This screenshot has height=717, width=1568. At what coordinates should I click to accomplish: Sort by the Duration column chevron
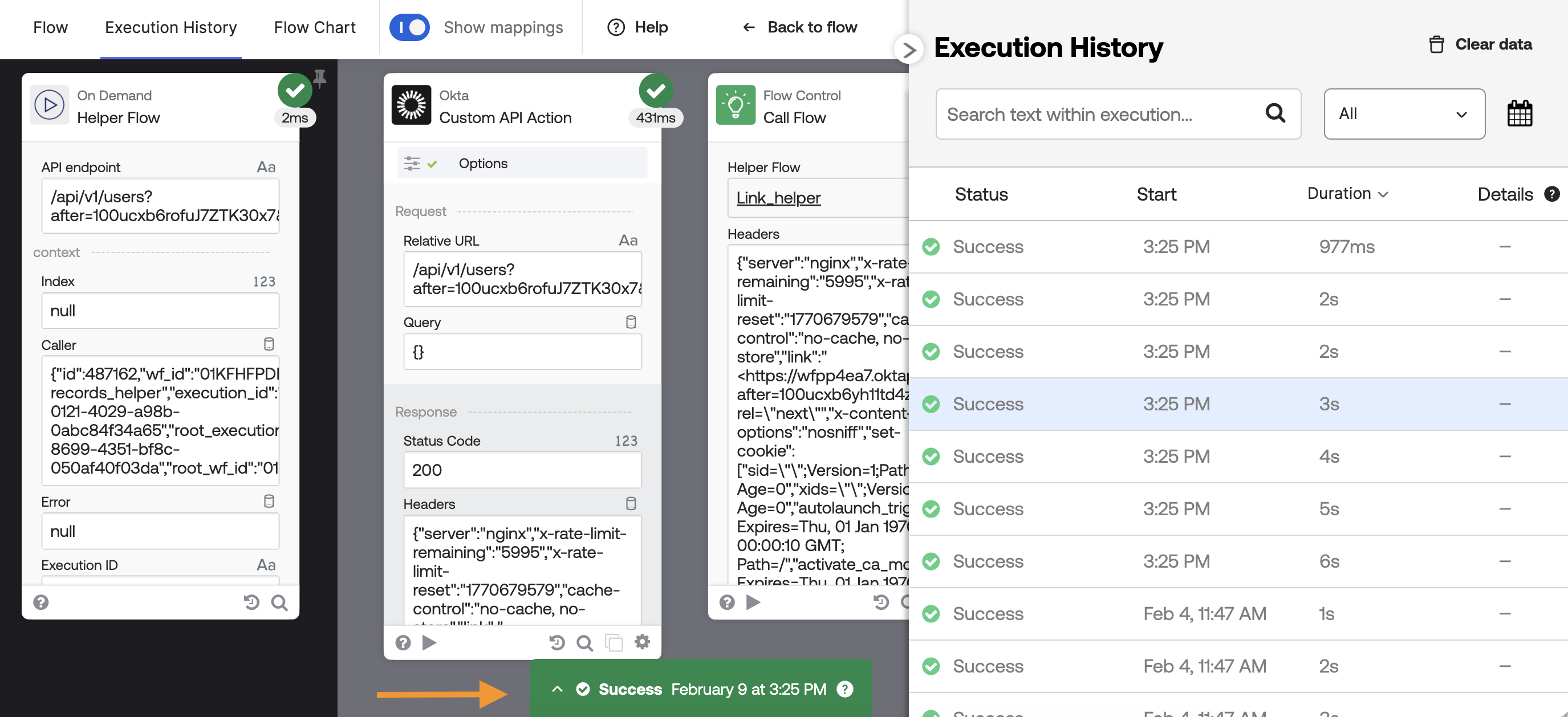coord(1383,194)
